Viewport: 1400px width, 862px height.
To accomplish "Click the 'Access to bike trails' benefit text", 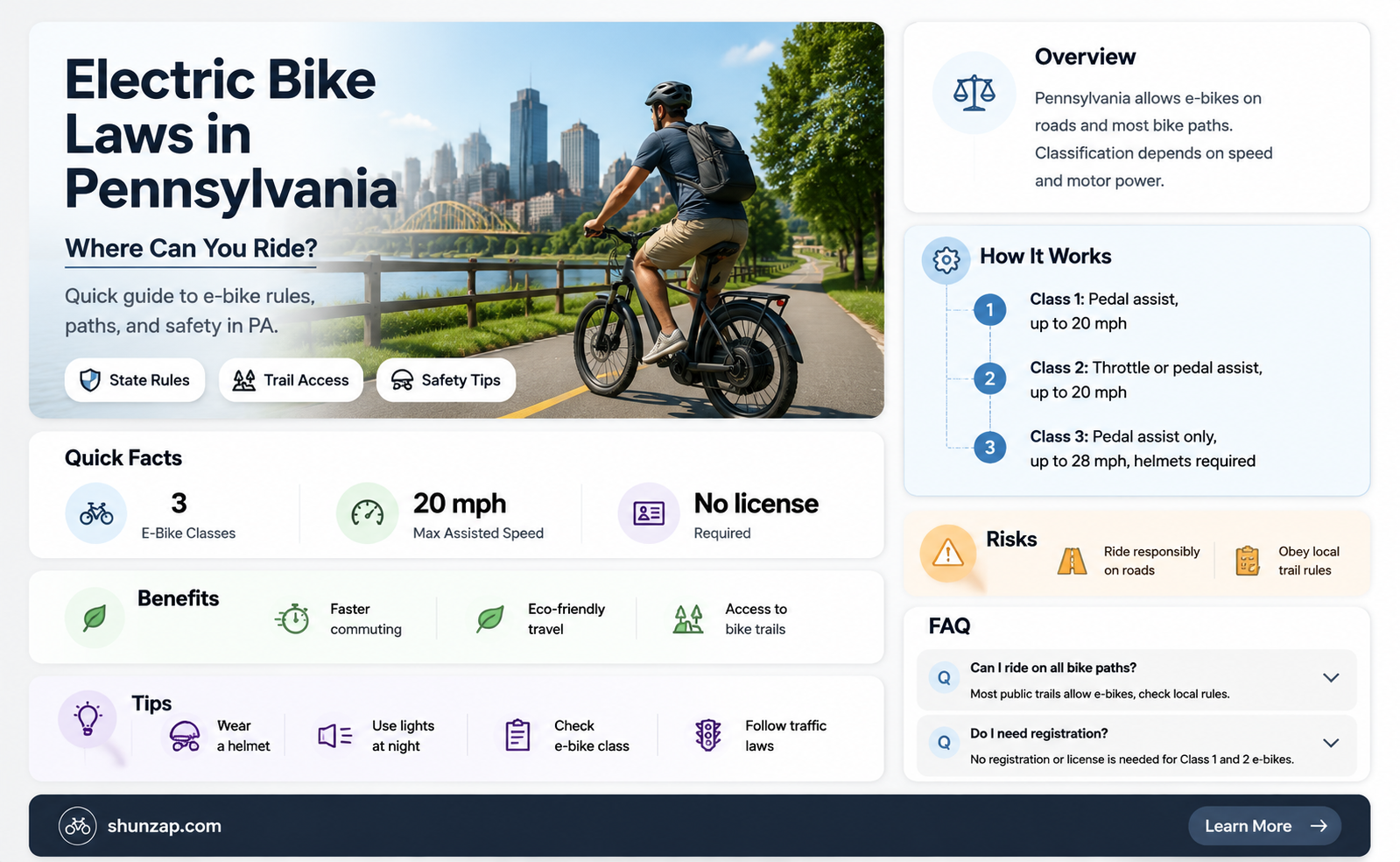I will [x=756, y=619].
